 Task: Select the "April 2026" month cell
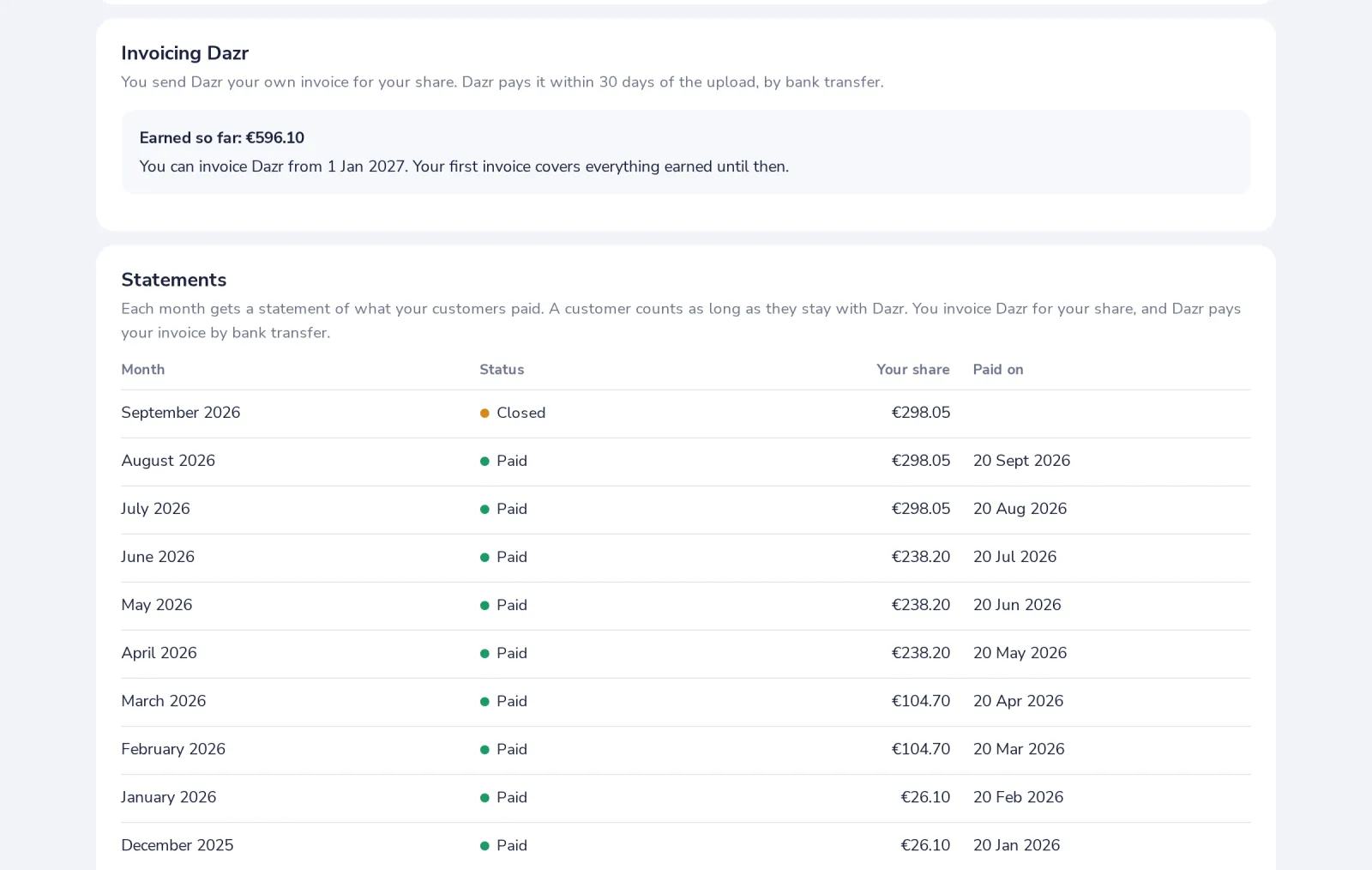click(159, 653)
